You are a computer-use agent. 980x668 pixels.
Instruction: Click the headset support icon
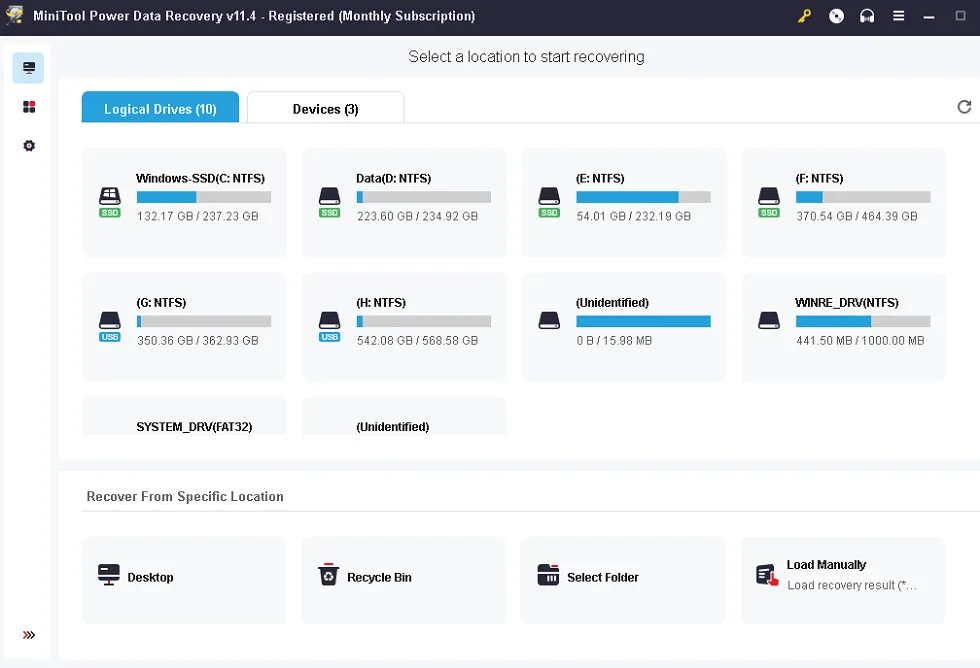[x=867, y=16]
